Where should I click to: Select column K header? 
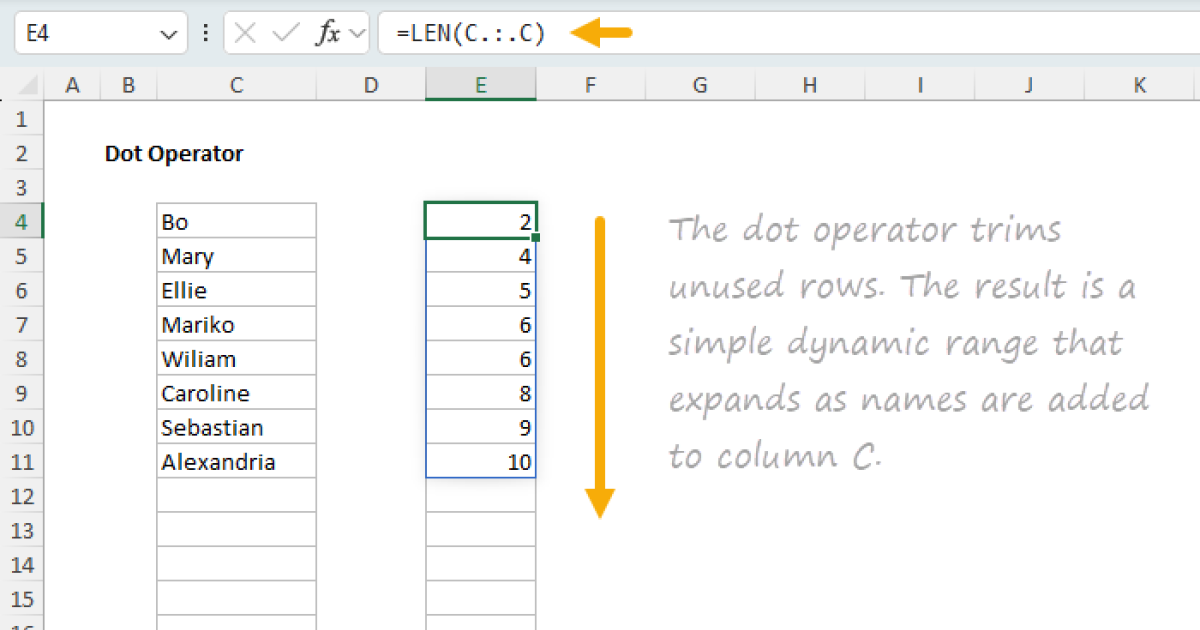coord(1139,86)
